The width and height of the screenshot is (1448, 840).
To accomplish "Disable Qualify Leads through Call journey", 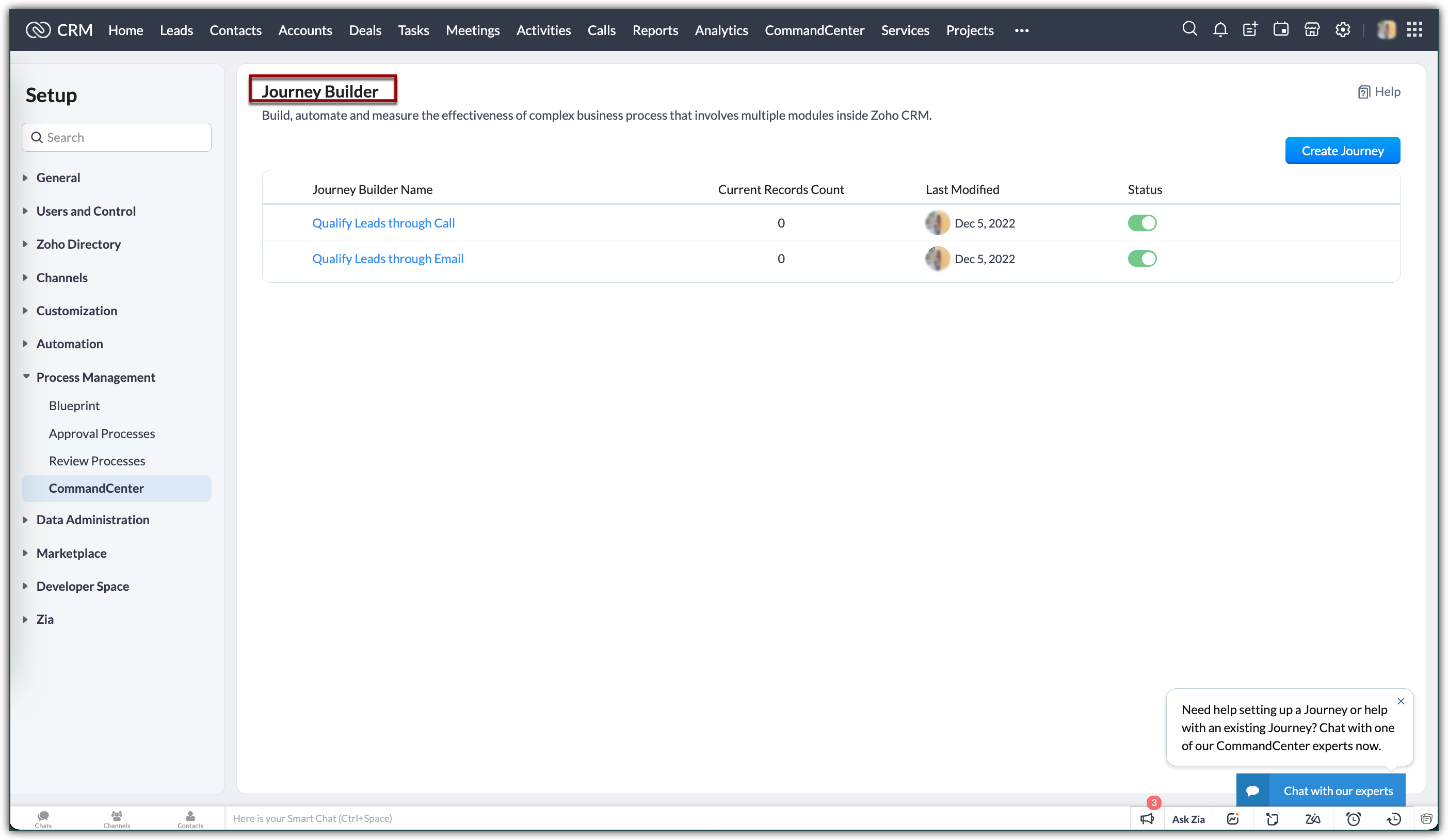I will pos(1142,223).
